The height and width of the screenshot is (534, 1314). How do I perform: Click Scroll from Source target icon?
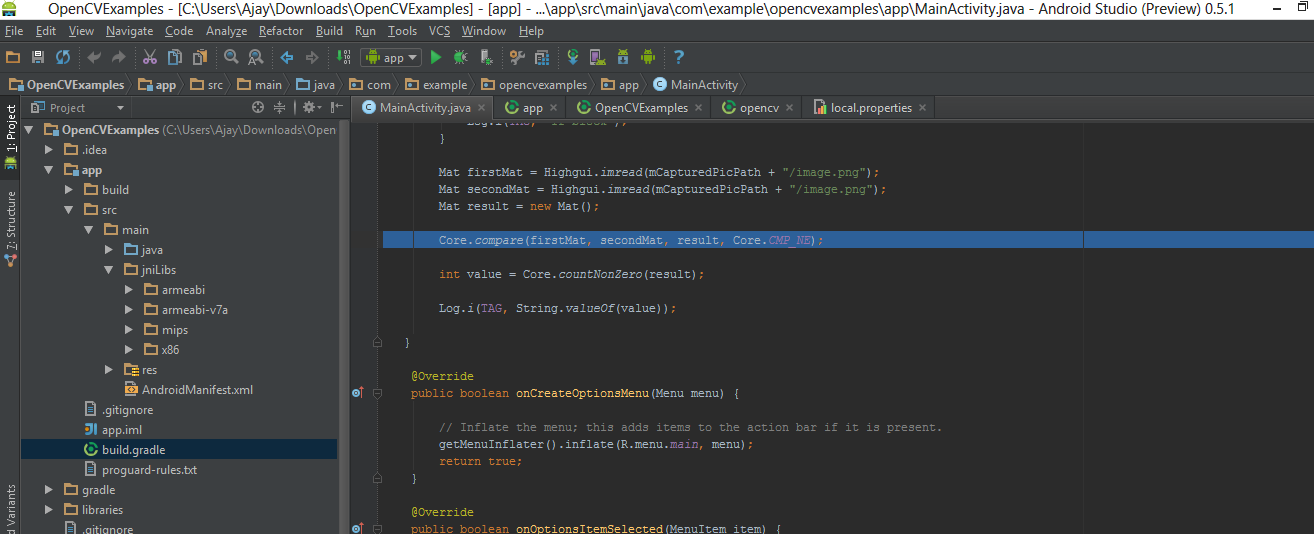point(258,107)
